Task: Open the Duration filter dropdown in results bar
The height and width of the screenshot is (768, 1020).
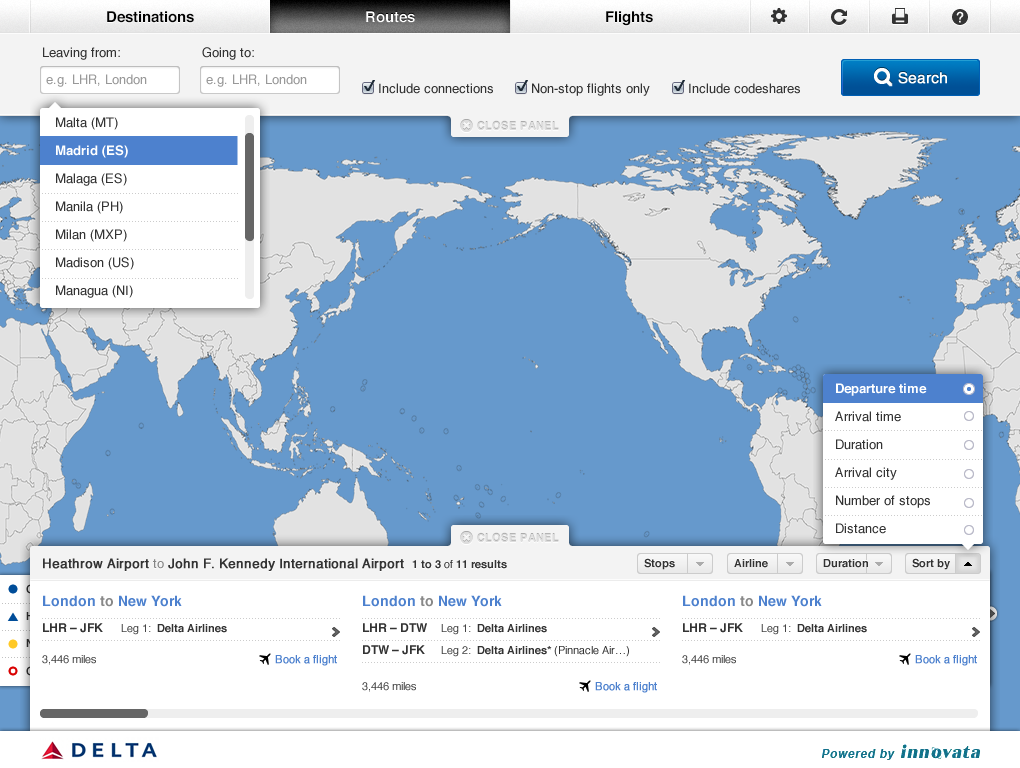Action: [853, 563]
